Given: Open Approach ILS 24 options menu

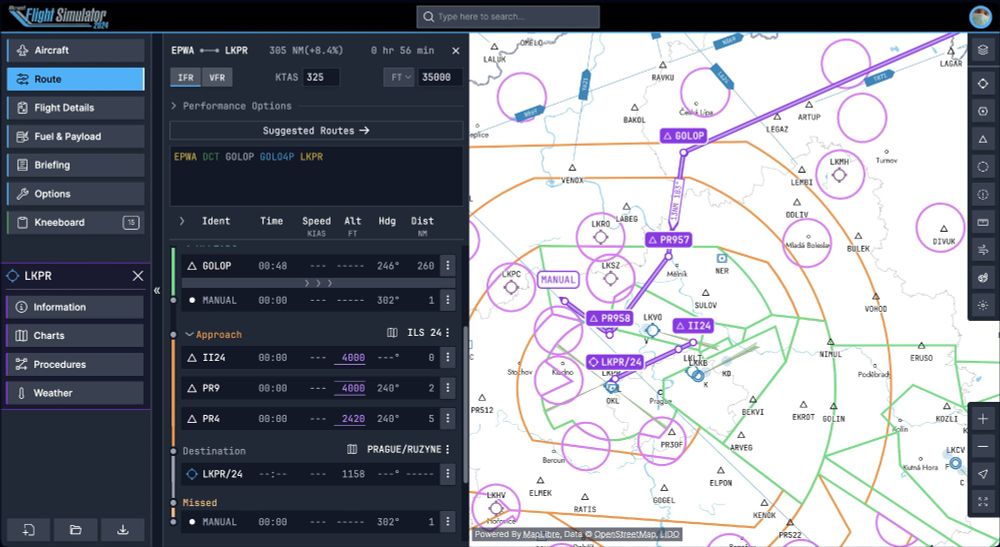Looking at the screenshot, I should 448,333.
